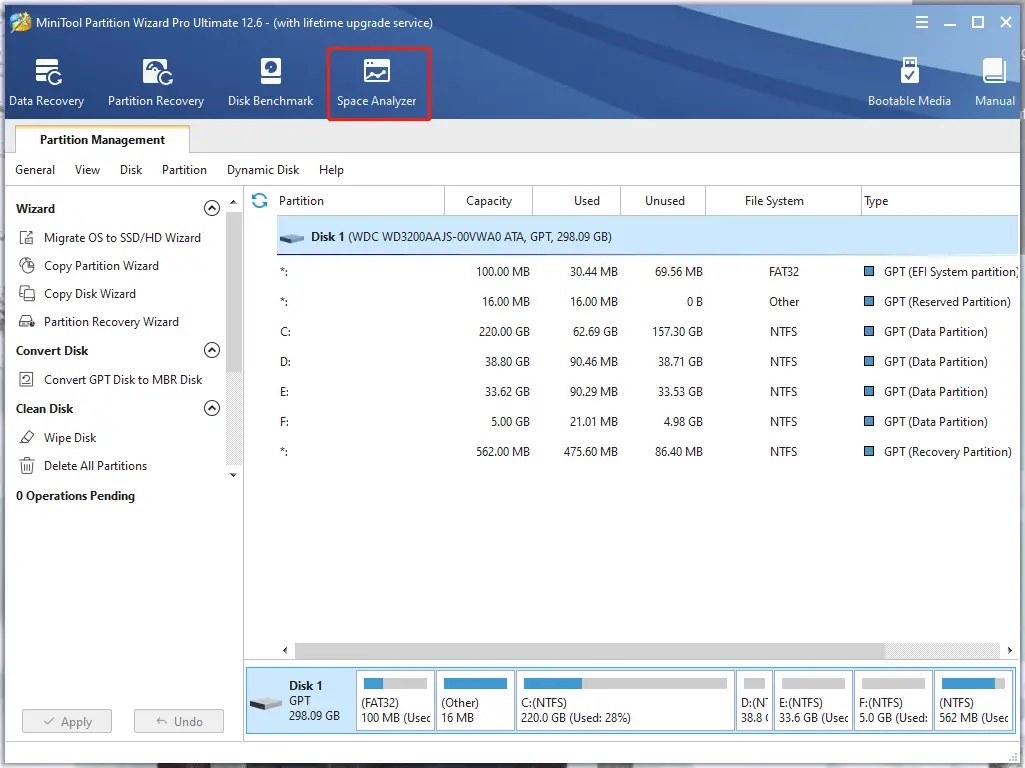Open the Manual
The image size is (1025, 768).
pos(994,82)
